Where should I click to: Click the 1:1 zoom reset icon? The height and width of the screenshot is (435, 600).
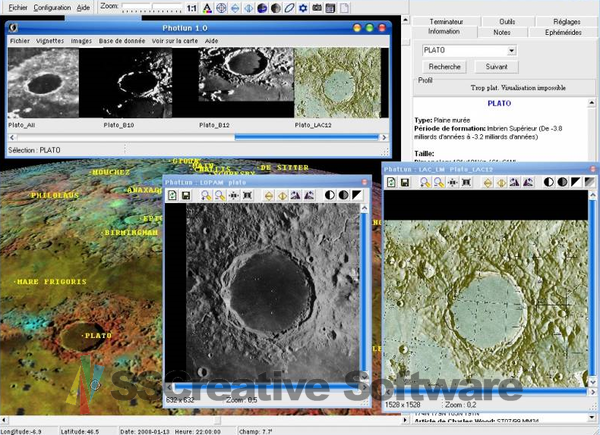pos(191,7)
